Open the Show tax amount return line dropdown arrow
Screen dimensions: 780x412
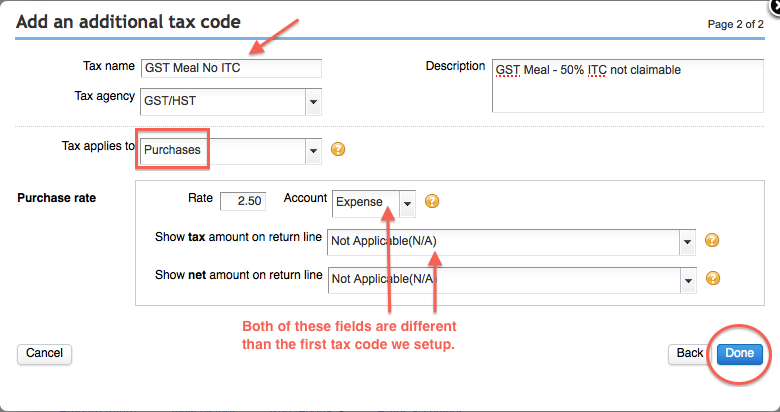click(687, 242)
